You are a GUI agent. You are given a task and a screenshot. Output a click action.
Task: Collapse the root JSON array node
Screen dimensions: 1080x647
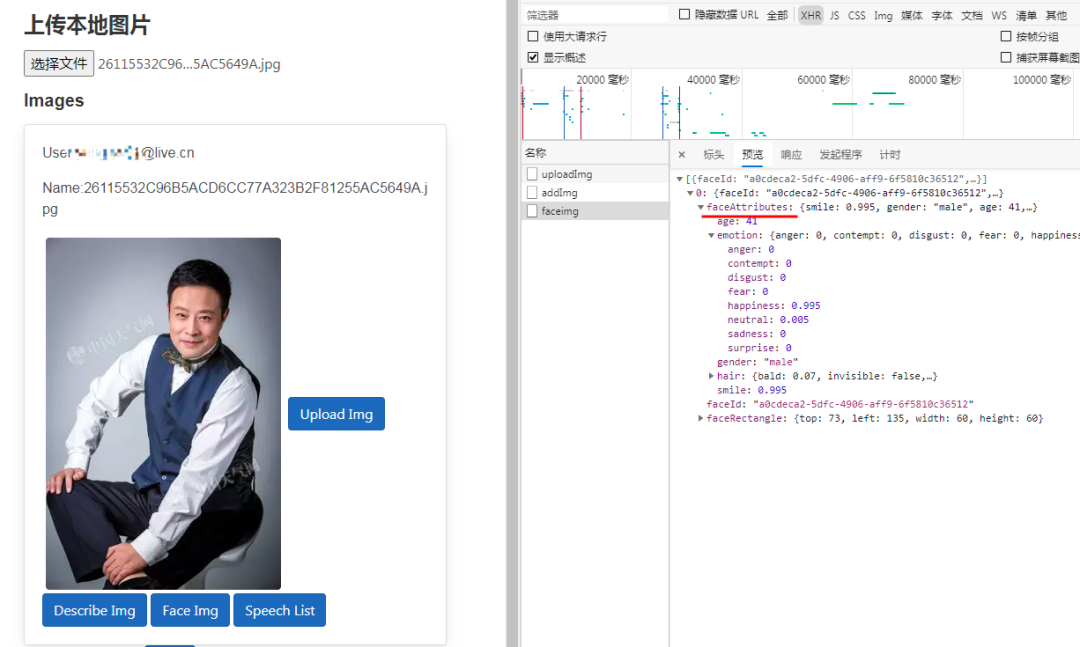[x=680, y=179]
